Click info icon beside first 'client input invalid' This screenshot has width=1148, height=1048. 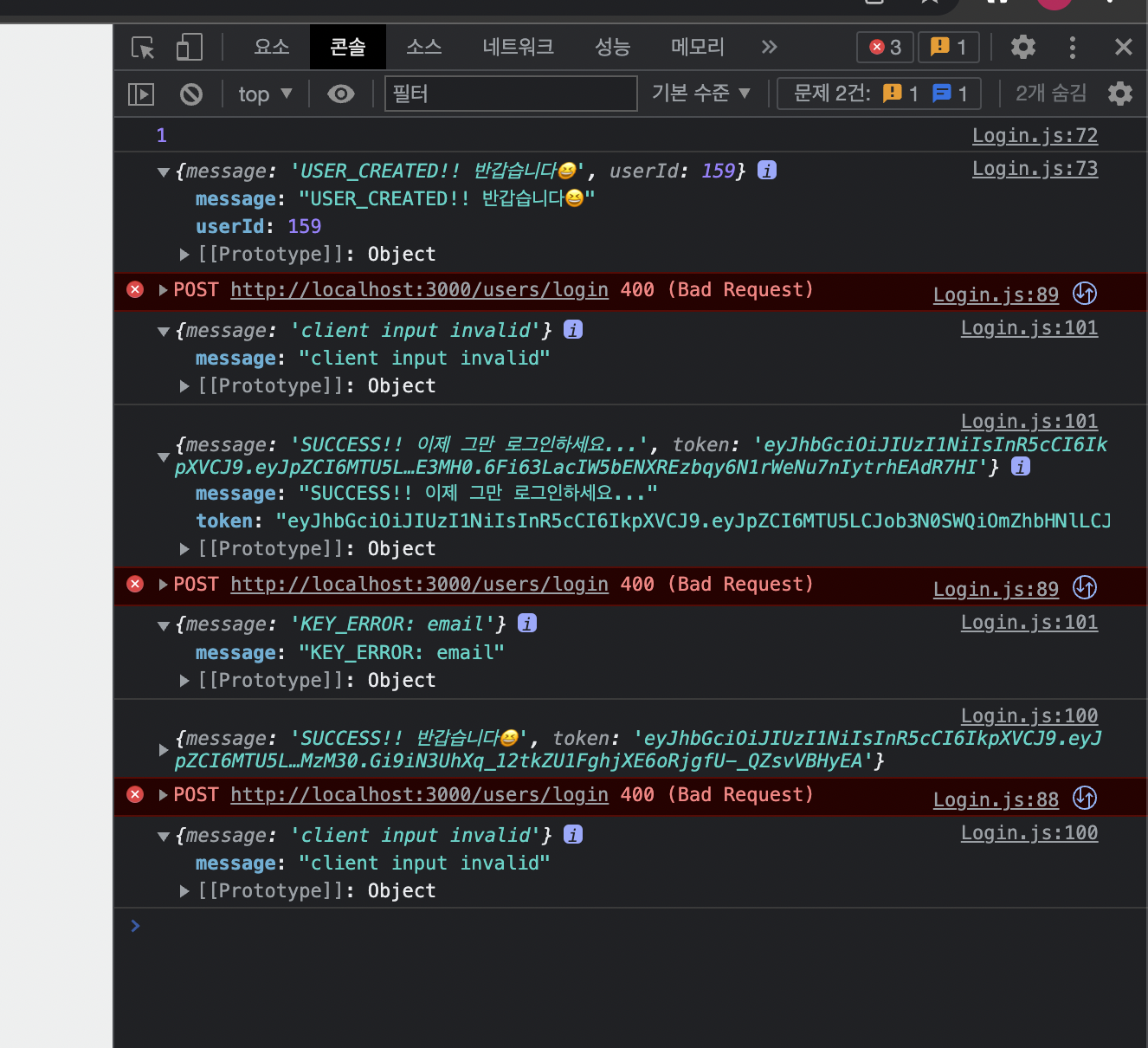point(573,330)
